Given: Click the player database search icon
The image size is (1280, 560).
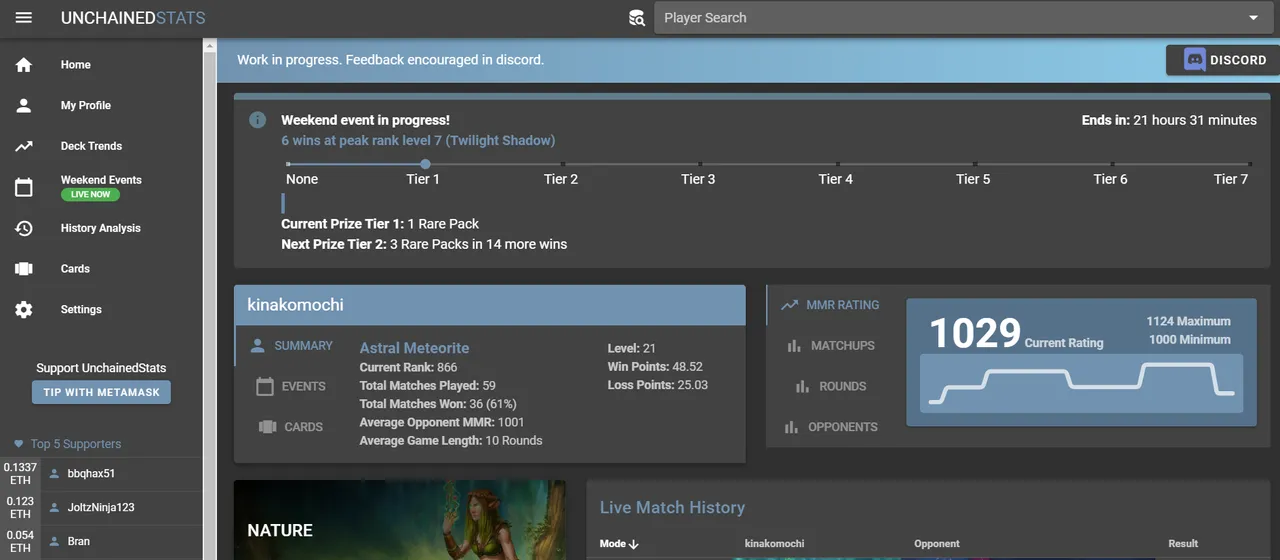Looking at the screenshot, I should click(637, 18).
